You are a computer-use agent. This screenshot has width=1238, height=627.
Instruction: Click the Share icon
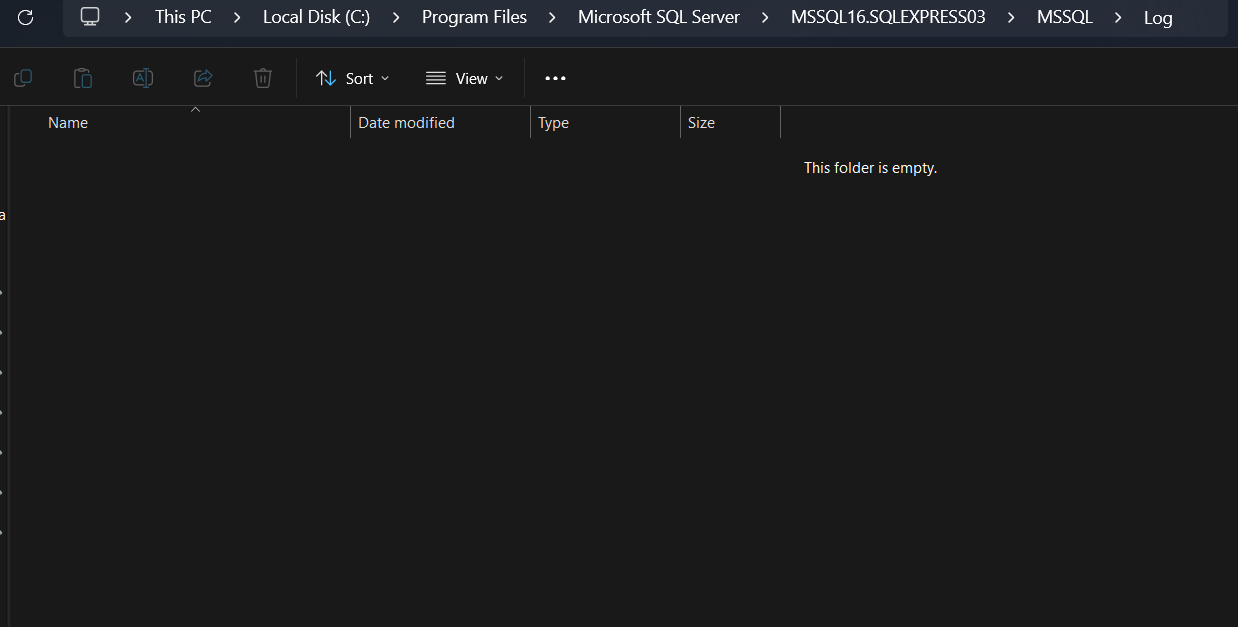(x=202, y=77)
